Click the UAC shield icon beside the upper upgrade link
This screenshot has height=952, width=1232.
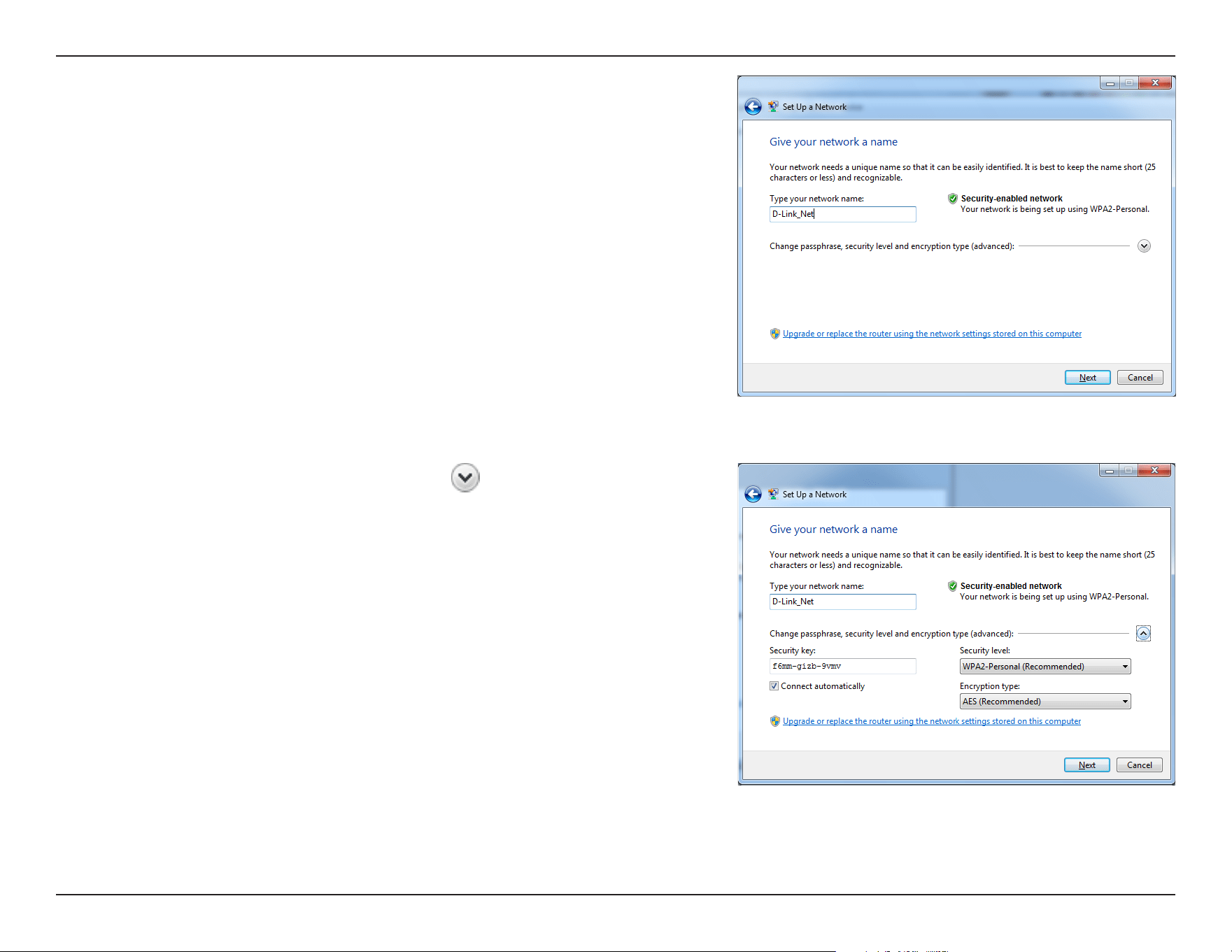click(774, 334)
